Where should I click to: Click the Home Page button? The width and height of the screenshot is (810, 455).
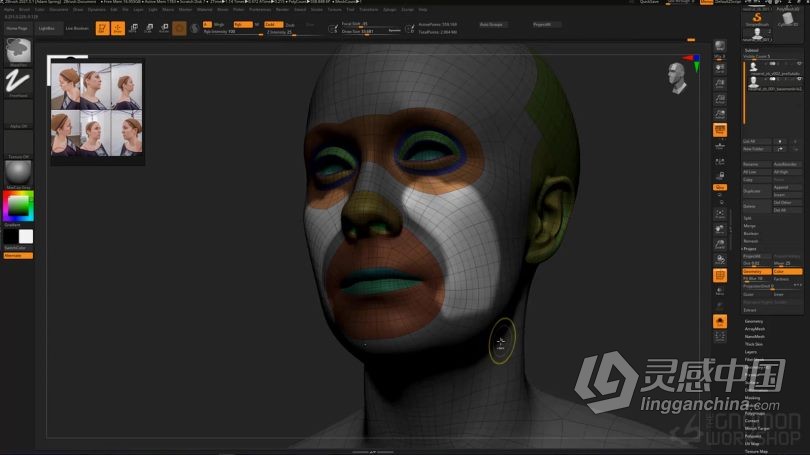[17, 28]
